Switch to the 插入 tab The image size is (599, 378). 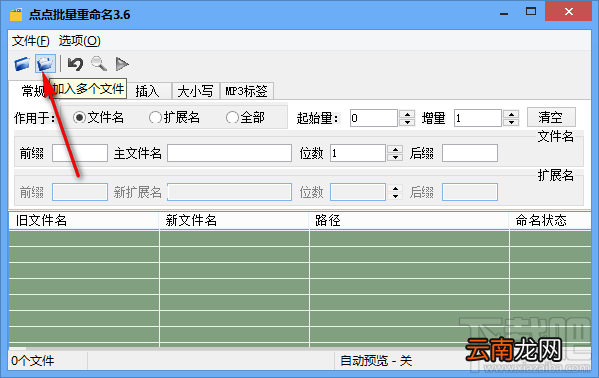coord(147,91)
